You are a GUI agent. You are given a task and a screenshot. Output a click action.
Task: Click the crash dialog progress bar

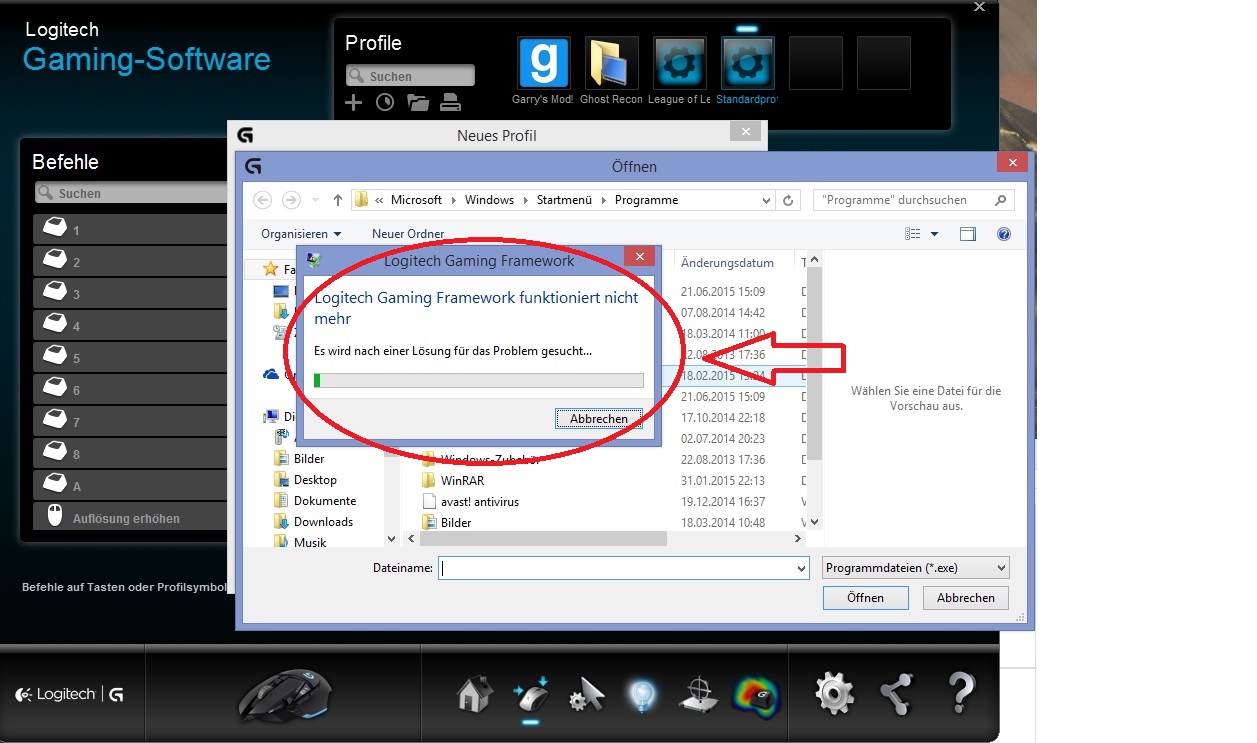(x=478, y=380)
